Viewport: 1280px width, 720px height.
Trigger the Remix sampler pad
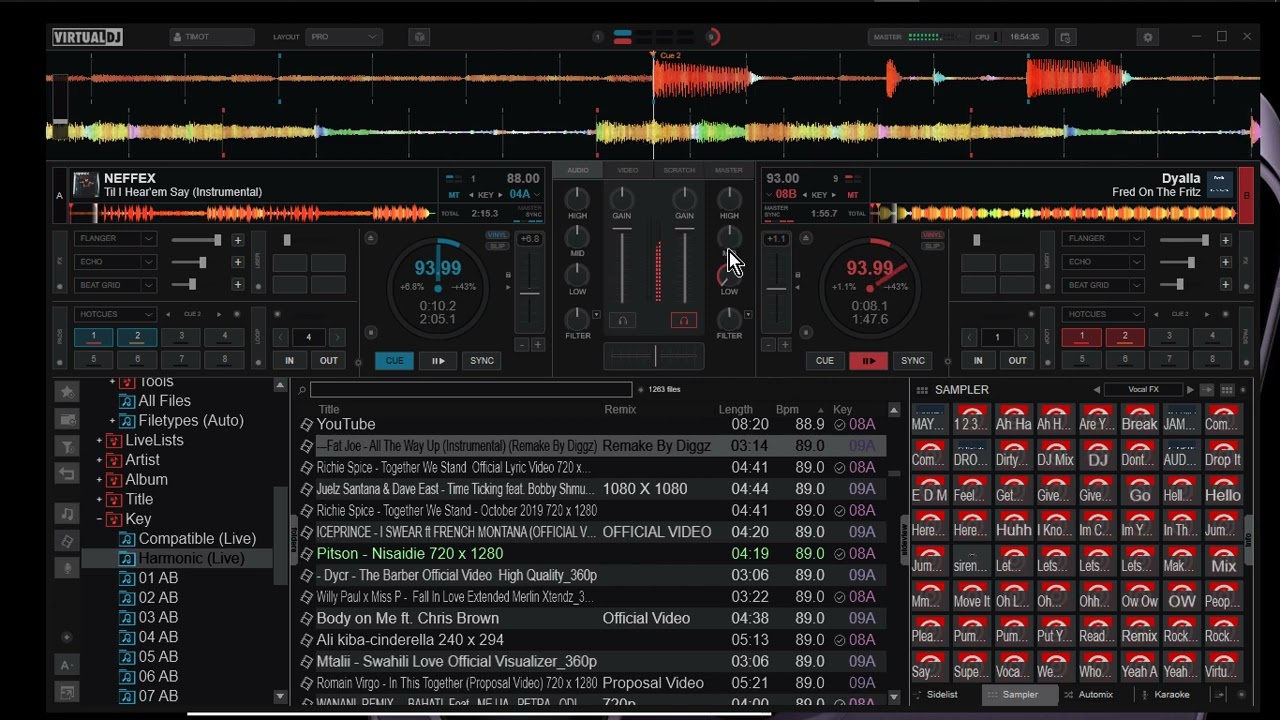(x=1139, y=629)
